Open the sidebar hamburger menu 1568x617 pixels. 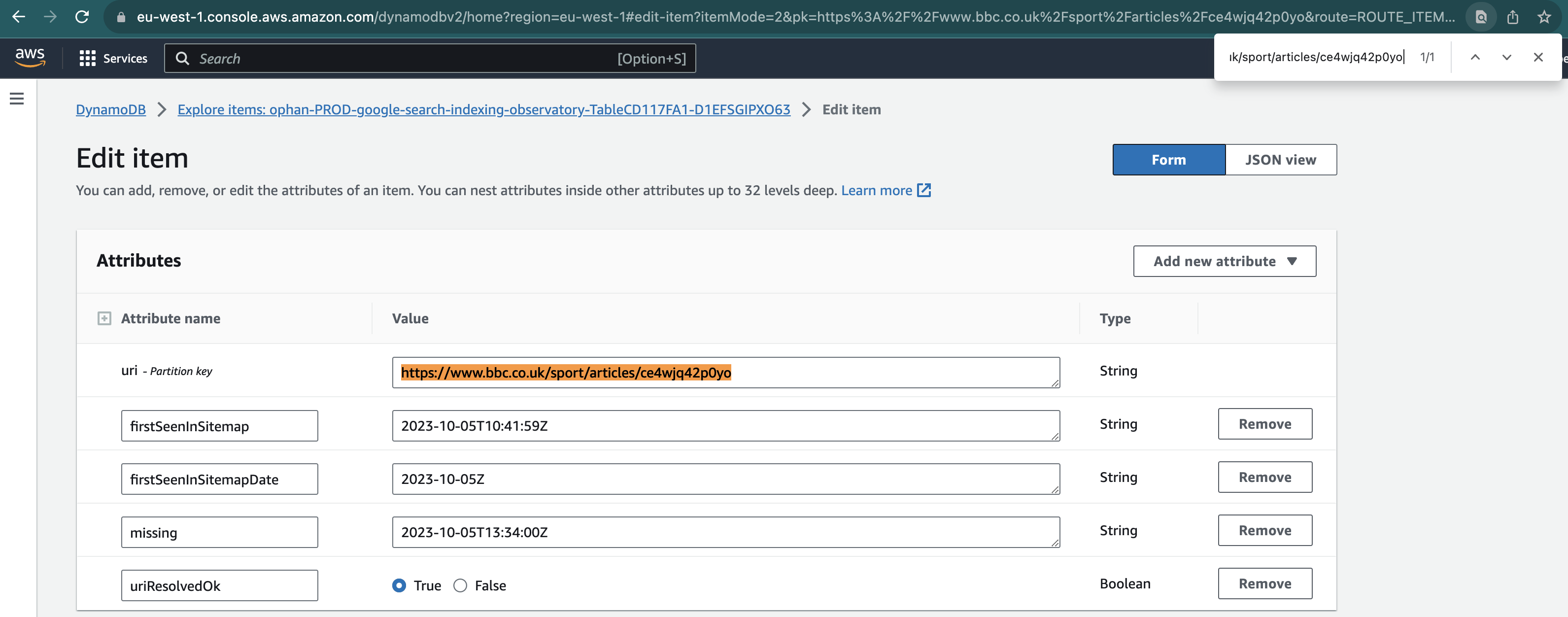coord(16,98)
